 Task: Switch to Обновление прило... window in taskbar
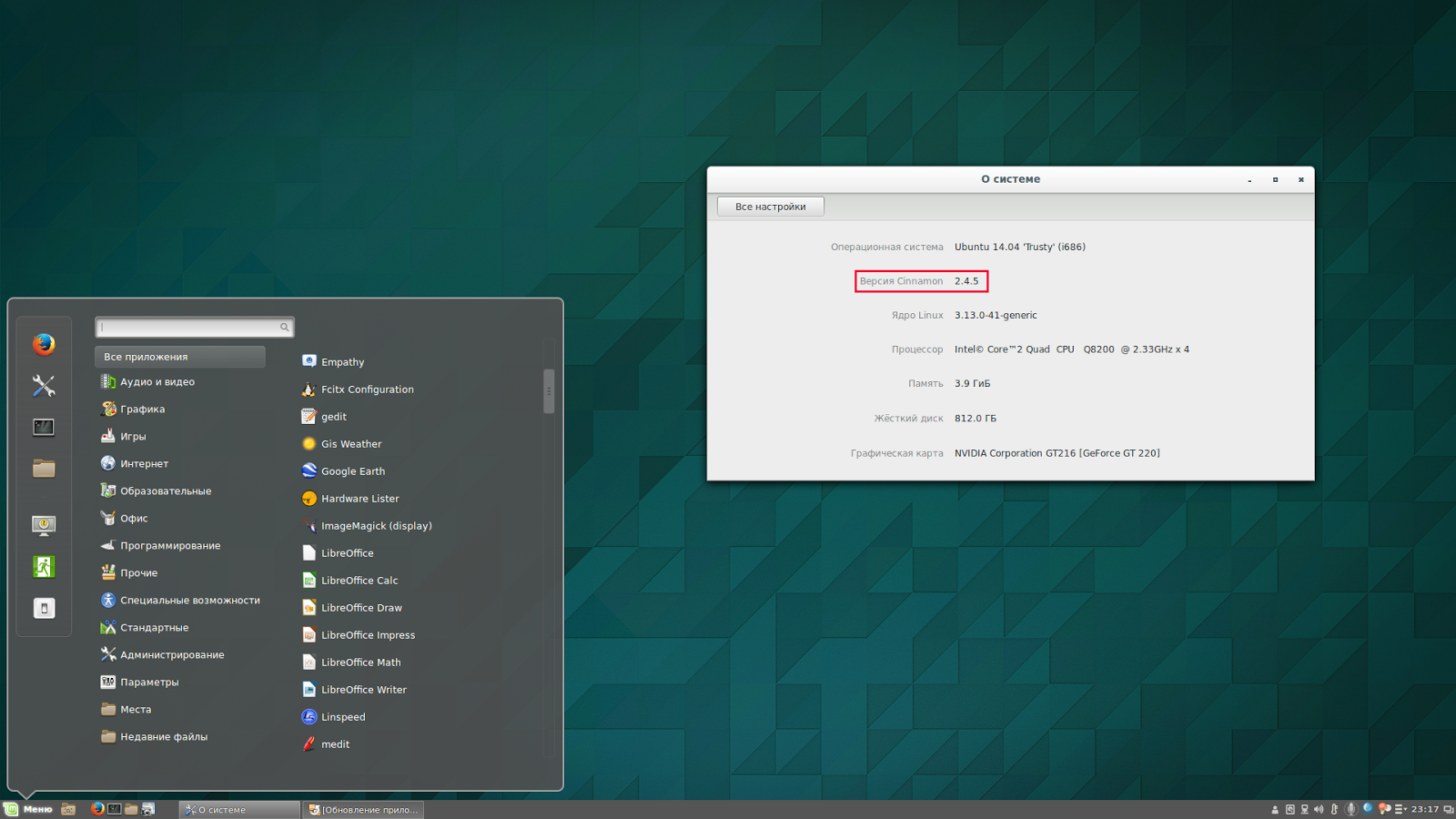click(364, 809)
